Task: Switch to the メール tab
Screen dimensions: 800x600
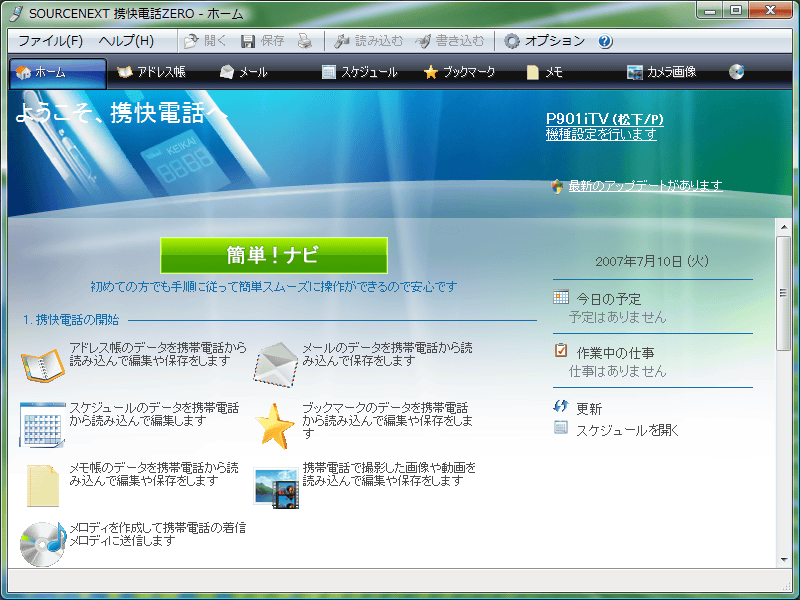Action: pos(243,72)
